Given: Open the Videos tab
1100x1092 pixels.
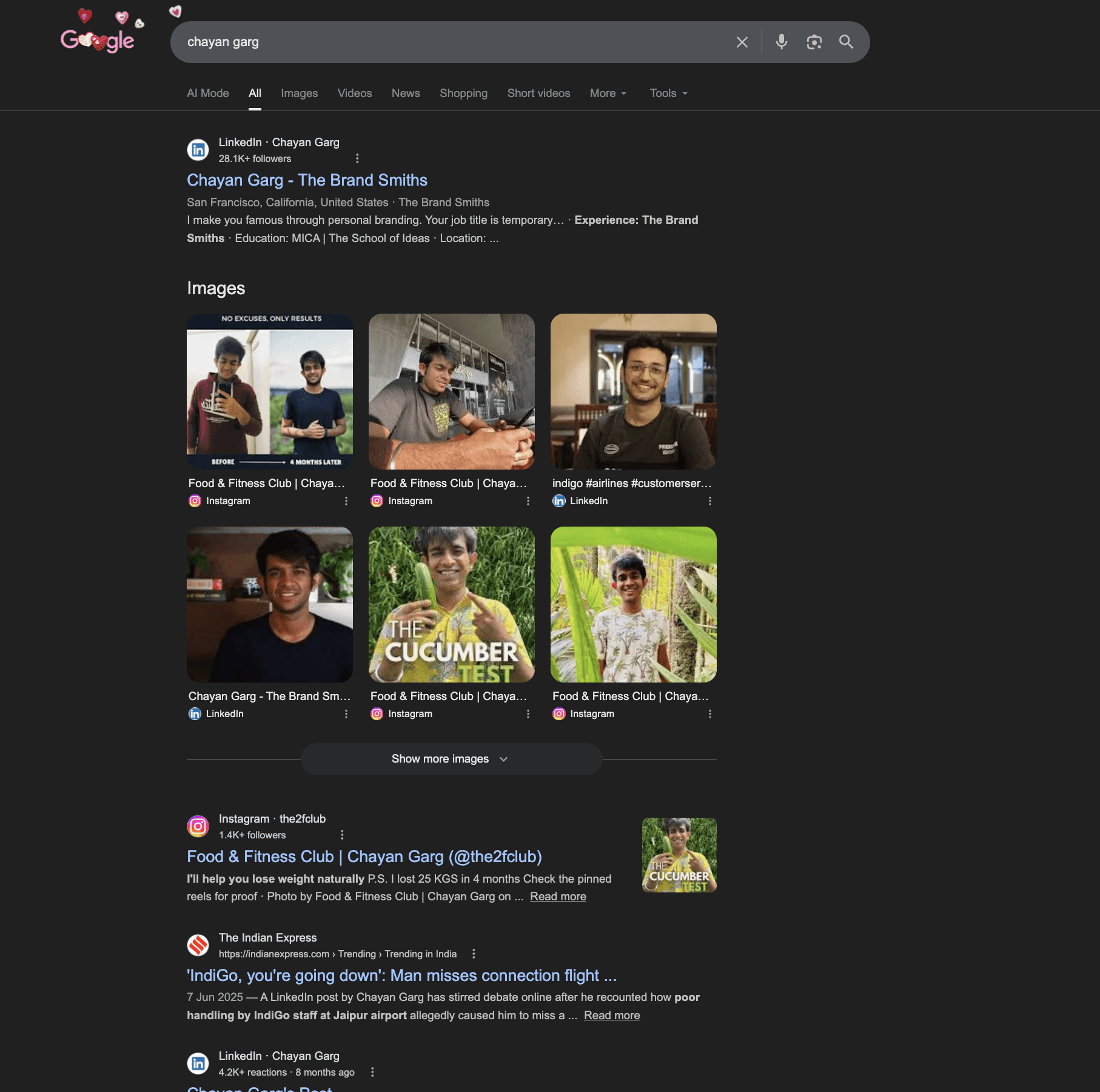Looking at the screenshot, I should point(355,93).
